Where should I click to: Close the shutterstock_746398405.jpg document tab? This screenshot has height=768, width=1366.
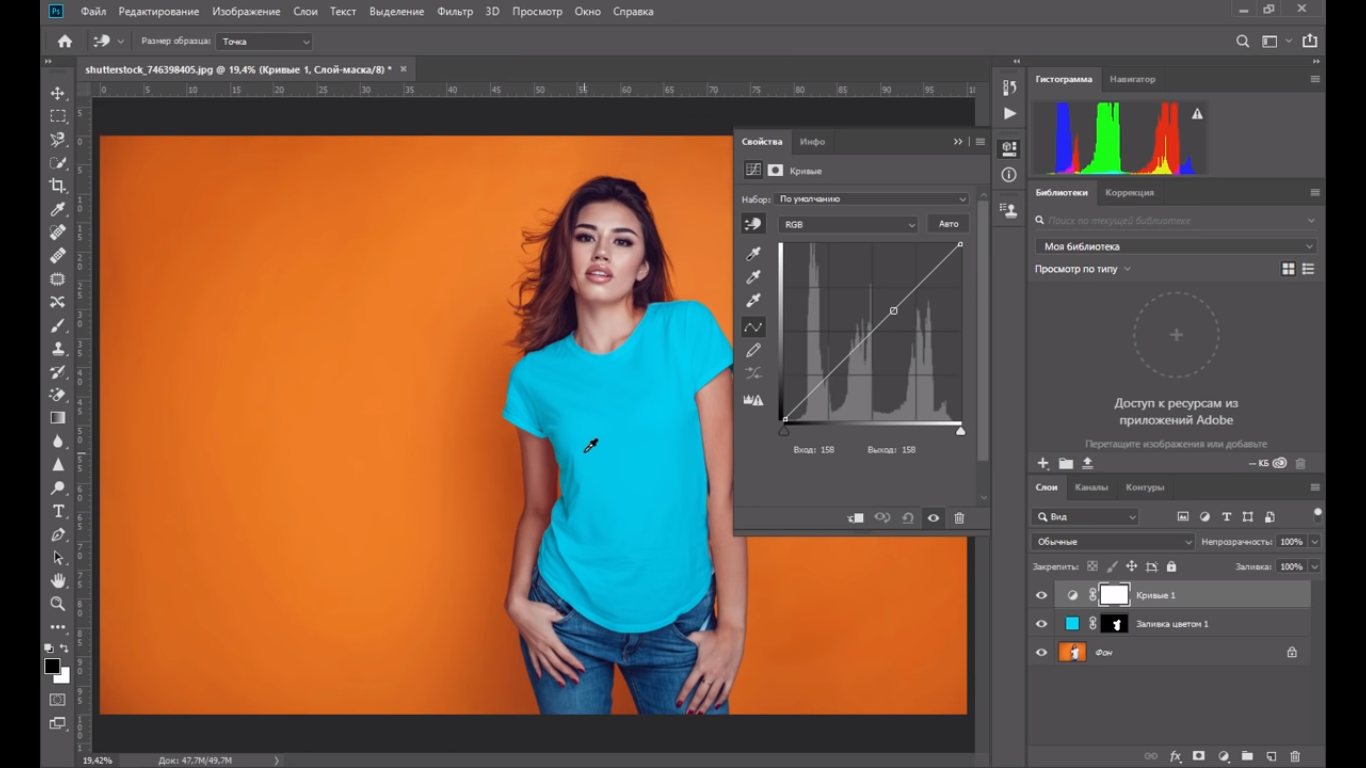point(404,70)
